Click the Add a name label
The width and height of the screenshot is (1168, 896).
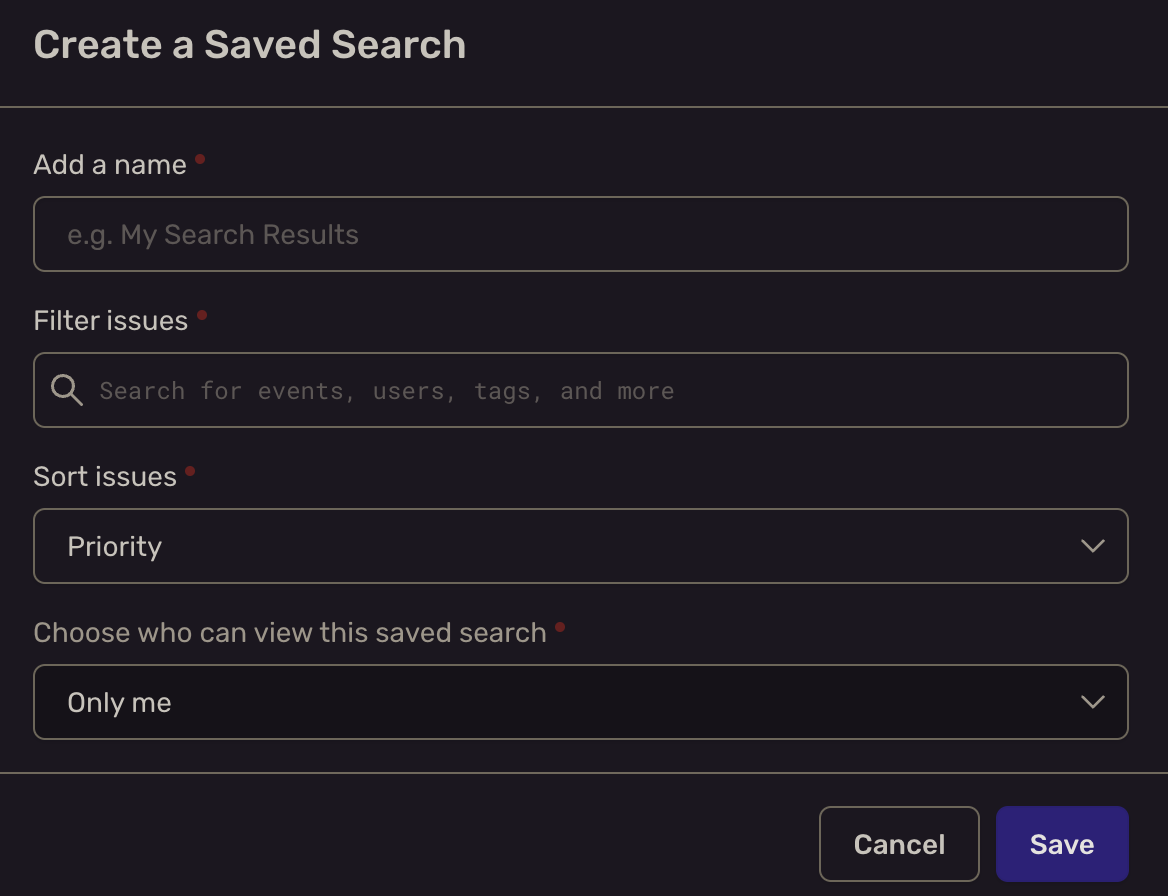coord(110,164)
